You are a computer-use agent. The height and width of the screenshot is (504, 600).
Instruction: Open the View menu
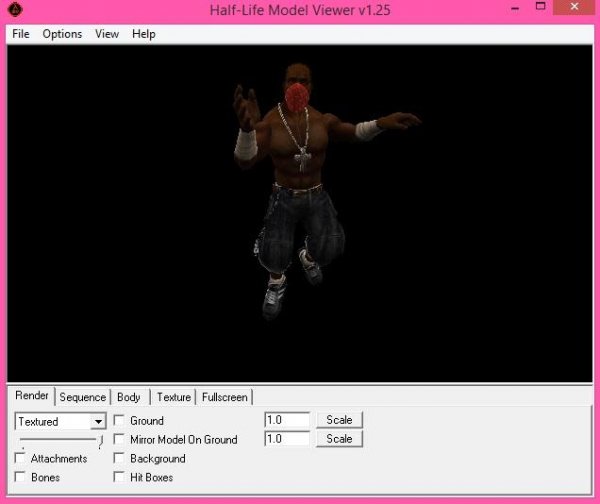coord(107,34)
